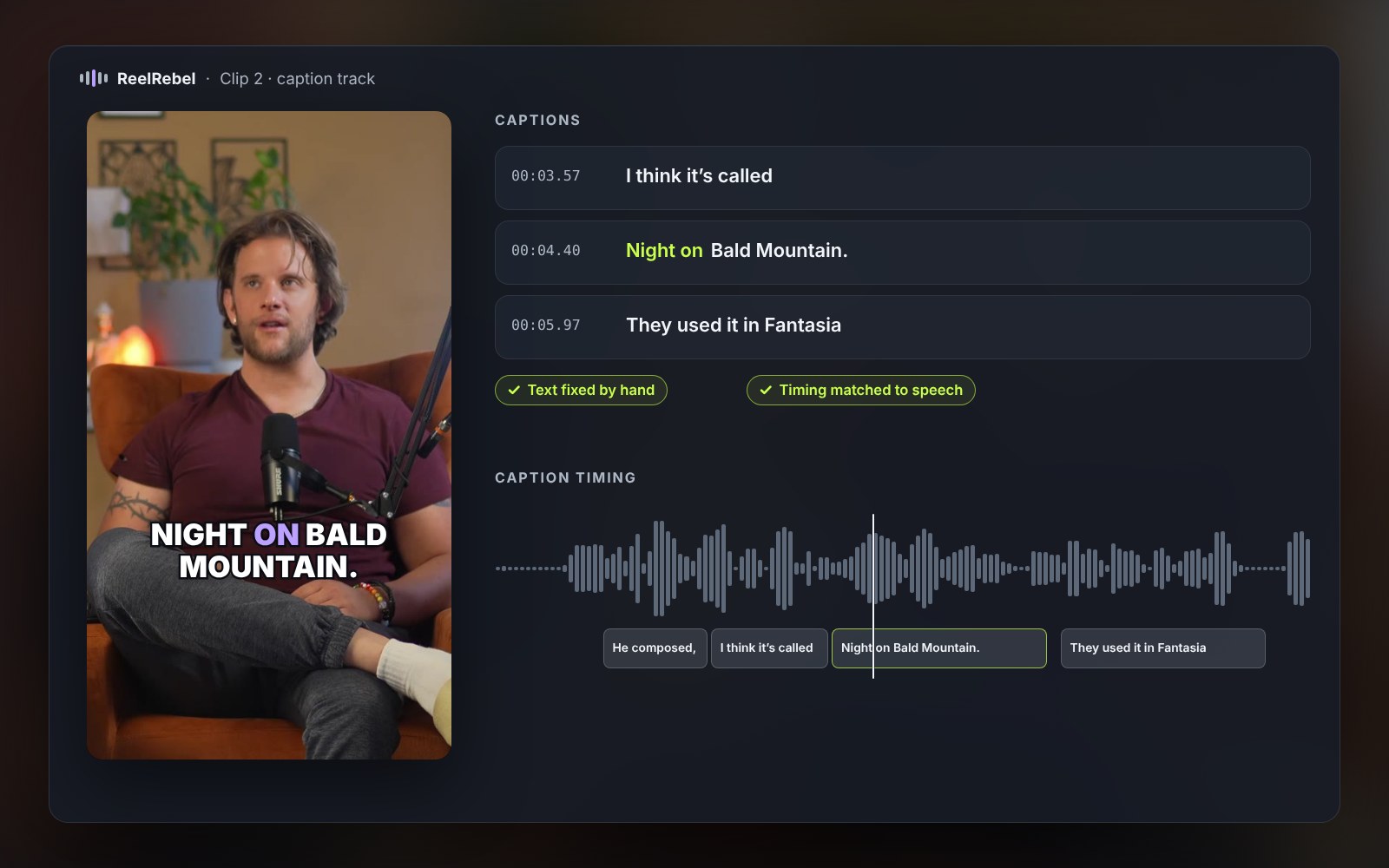The width and height of the screenshot is (1389, 868).
Task: Click the 00:05.97 timestamp
Action: (545, 325)
